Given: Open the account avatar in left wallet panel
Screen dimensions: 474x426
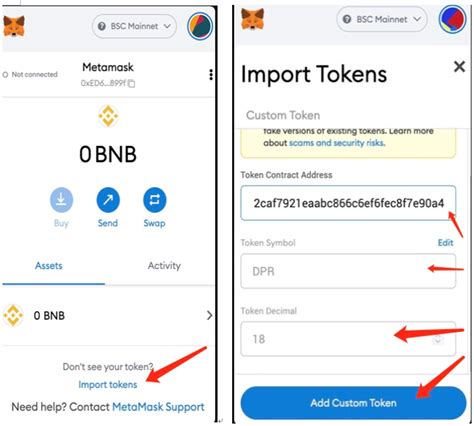Looking at the screenshot, I should point(200,26).
